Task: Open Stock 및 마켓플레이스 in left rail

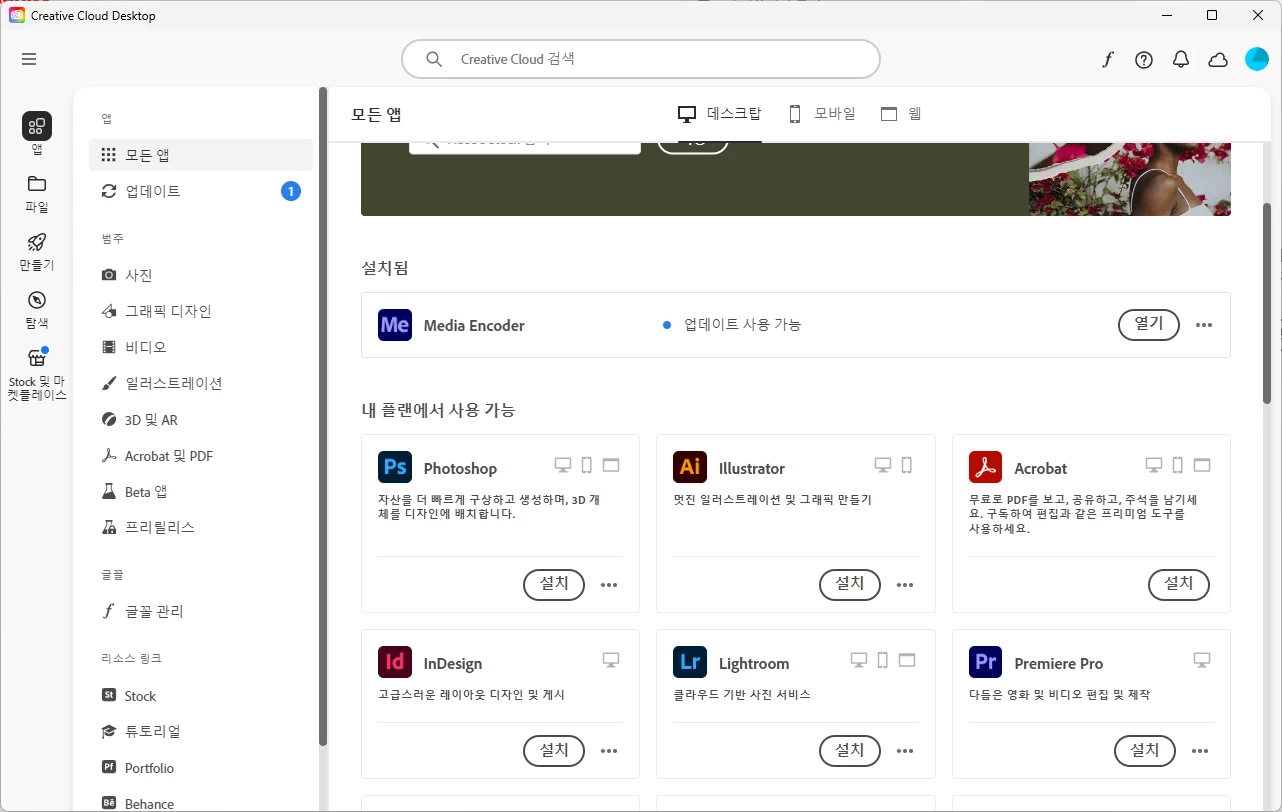Action: point(37,374)
